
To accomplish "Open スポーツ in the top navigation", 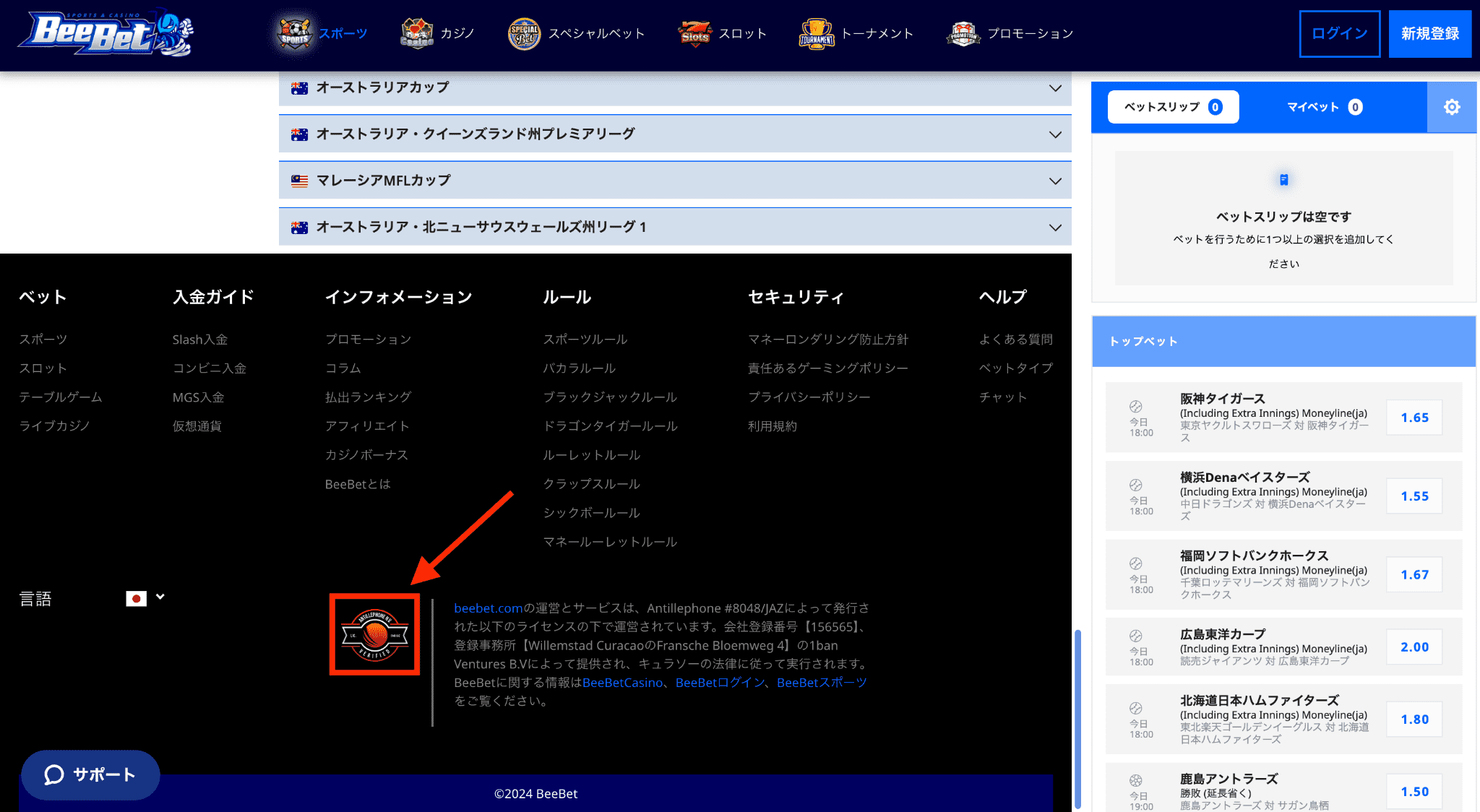I will point(343,33).
